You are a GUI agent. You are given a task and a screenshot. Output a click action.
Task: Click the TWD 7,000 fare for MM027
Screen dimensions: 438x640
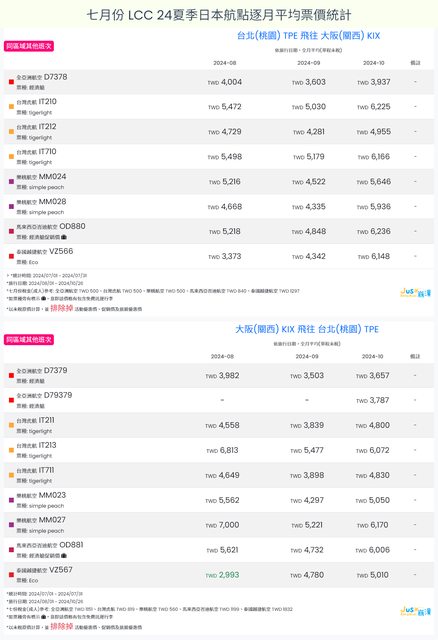click(222, 525)
